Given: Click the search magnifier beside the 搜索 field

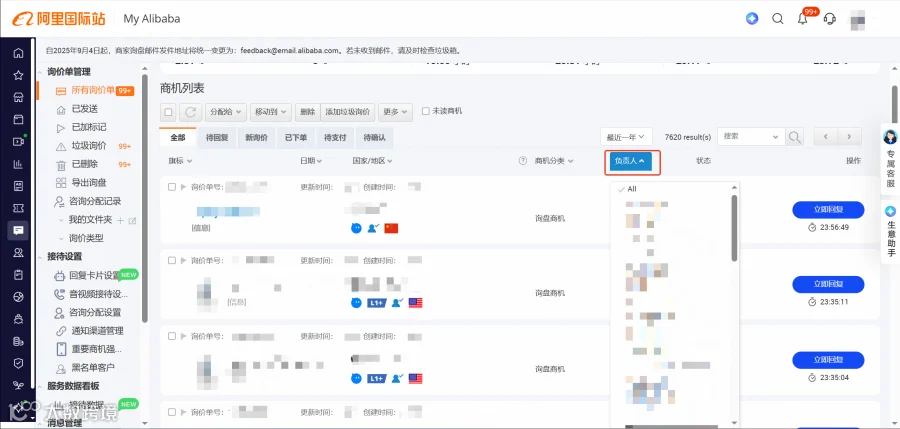Looking at the screenshot, I should [794, 137].
